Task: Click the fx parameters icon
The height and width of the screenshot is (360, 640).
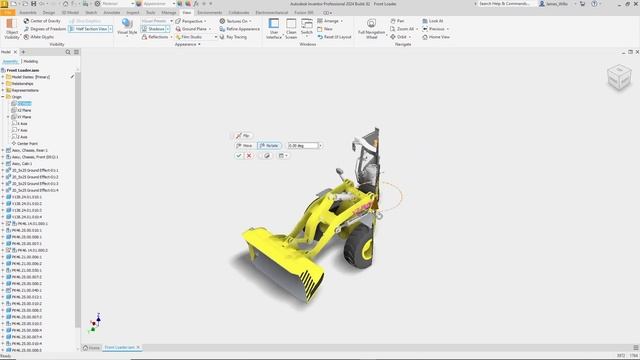Action: [x=196, y=4]
